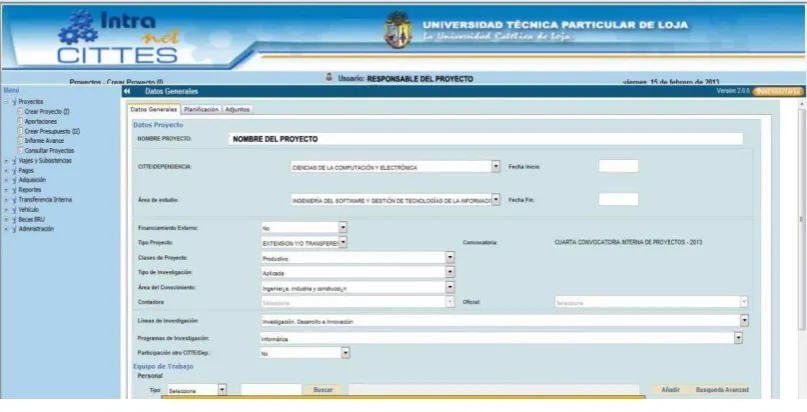Open the Financiamiento Externo dropdown

click(343, 227)
